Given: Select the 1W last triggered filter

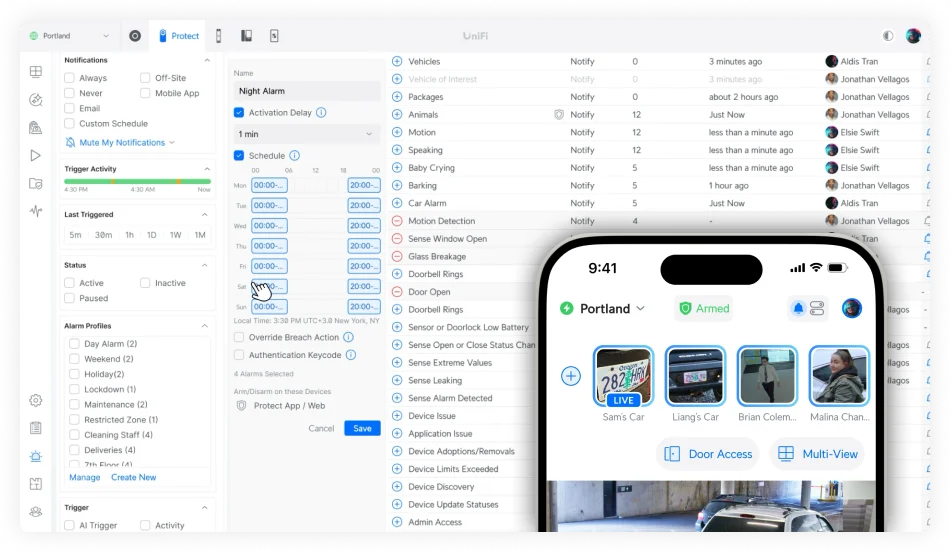Looking at the screenshot, I should point(176,235).
